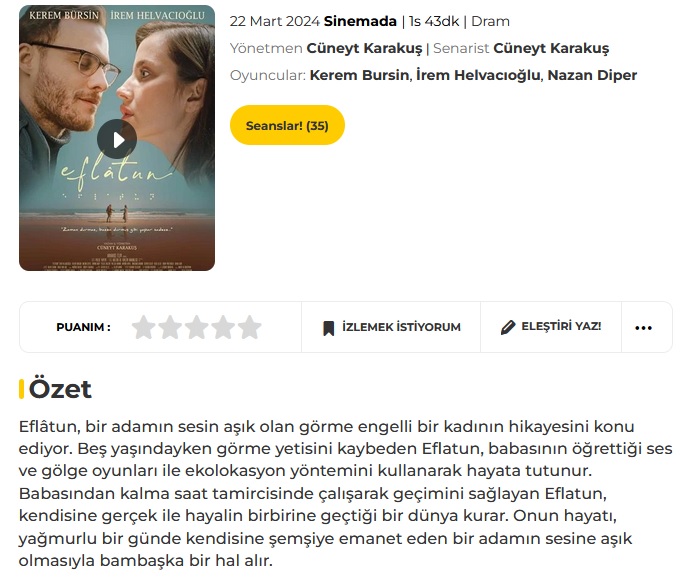
Task: Open actress Nazan Diper's page
Action: [592, 75]
